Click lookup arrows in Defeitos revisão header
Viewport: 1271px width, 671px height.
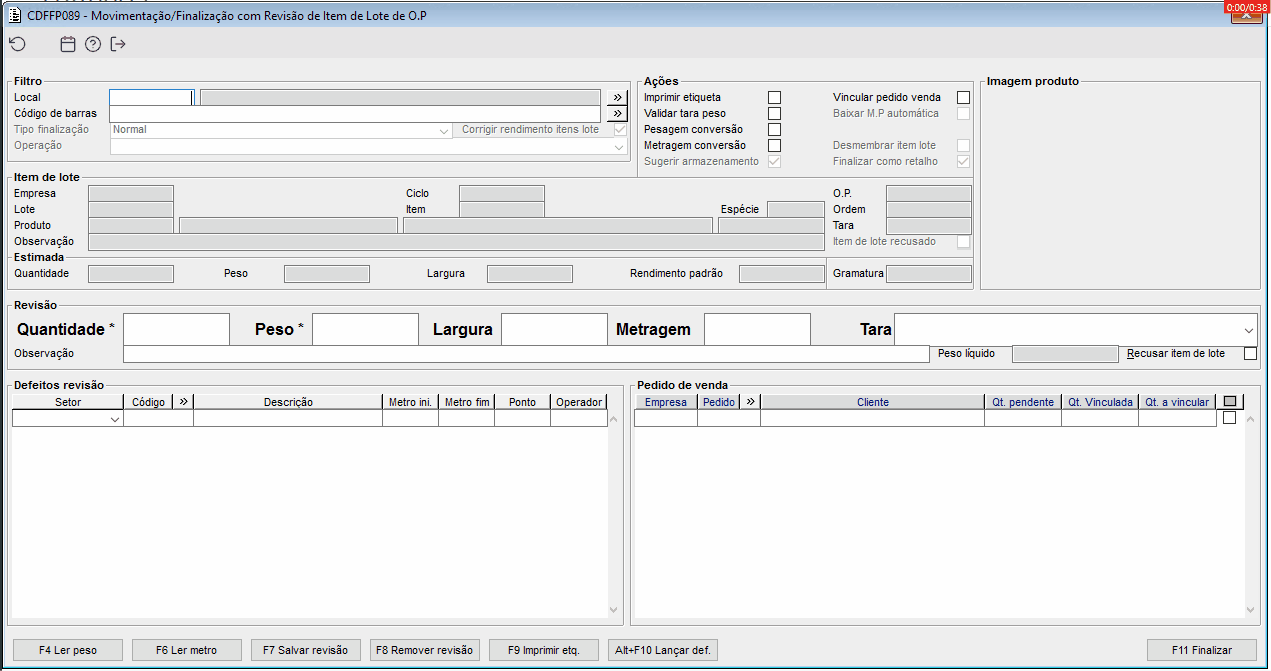click(183, 402)
